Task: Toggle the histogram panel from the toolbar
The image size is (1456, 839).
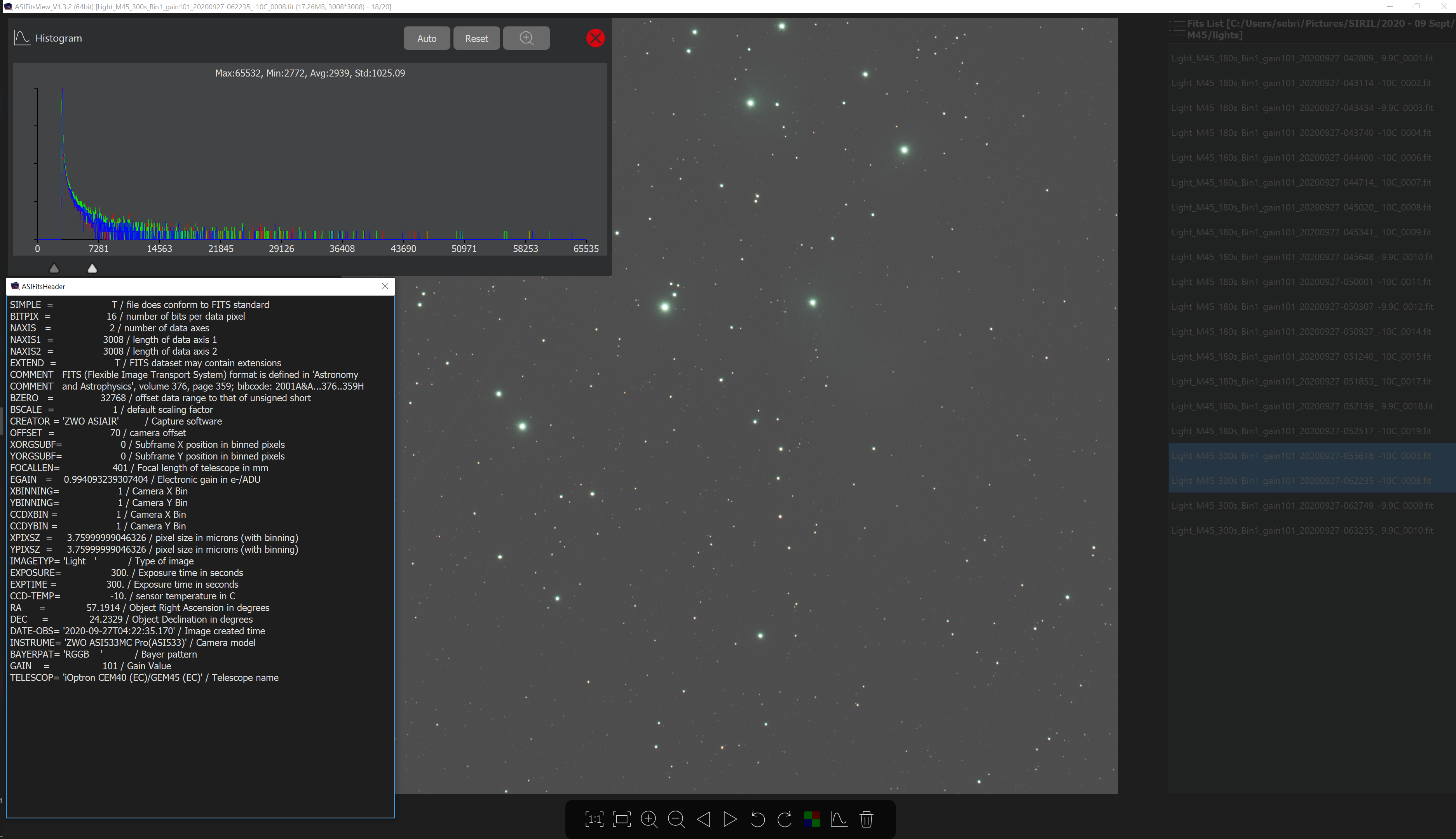Action: (x=839, y=819)
